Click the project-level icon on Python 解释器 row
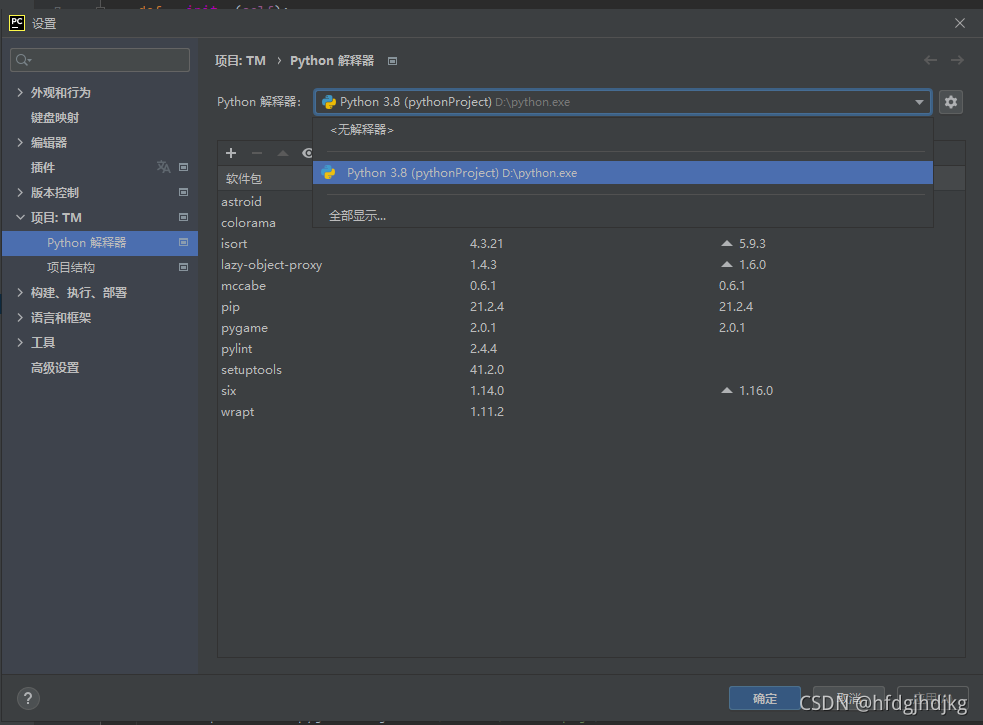The width and height of the screenshot is (983, 725). click(184, 242)
